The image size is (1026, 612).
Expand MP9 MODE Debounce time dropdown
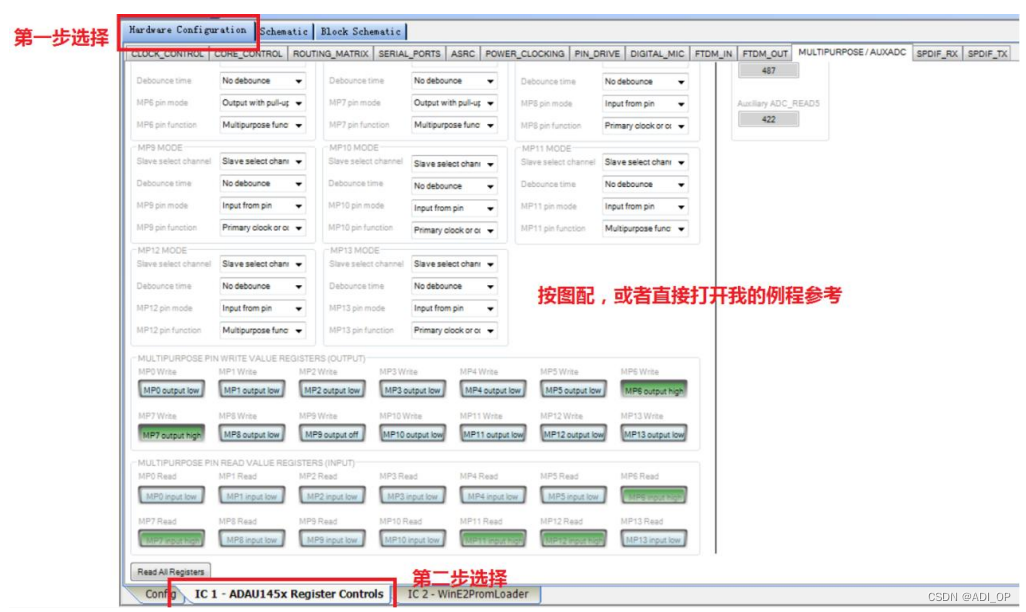pos(262,183)
